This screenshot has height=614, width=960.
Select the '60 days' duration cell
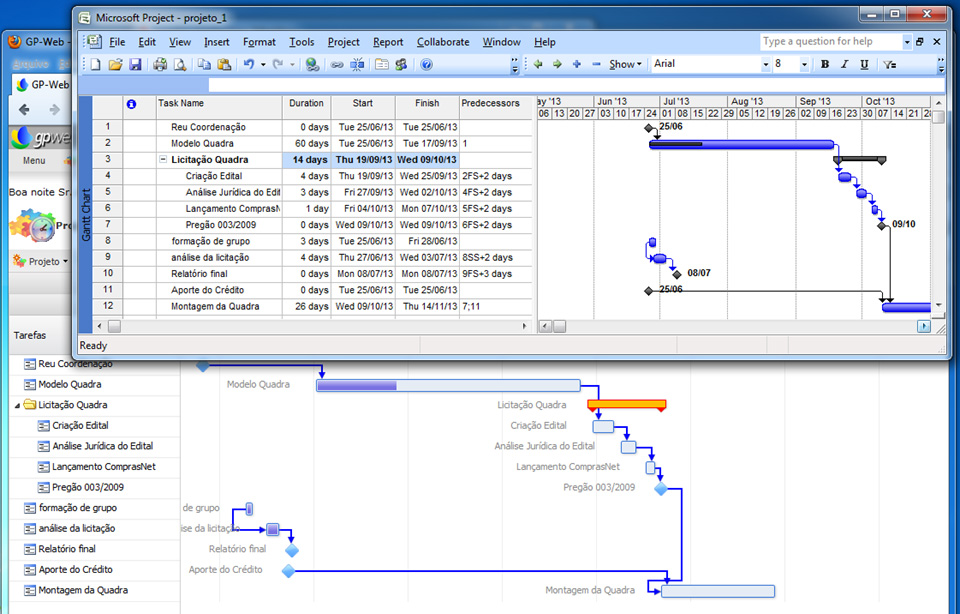(x=307, y=143)
